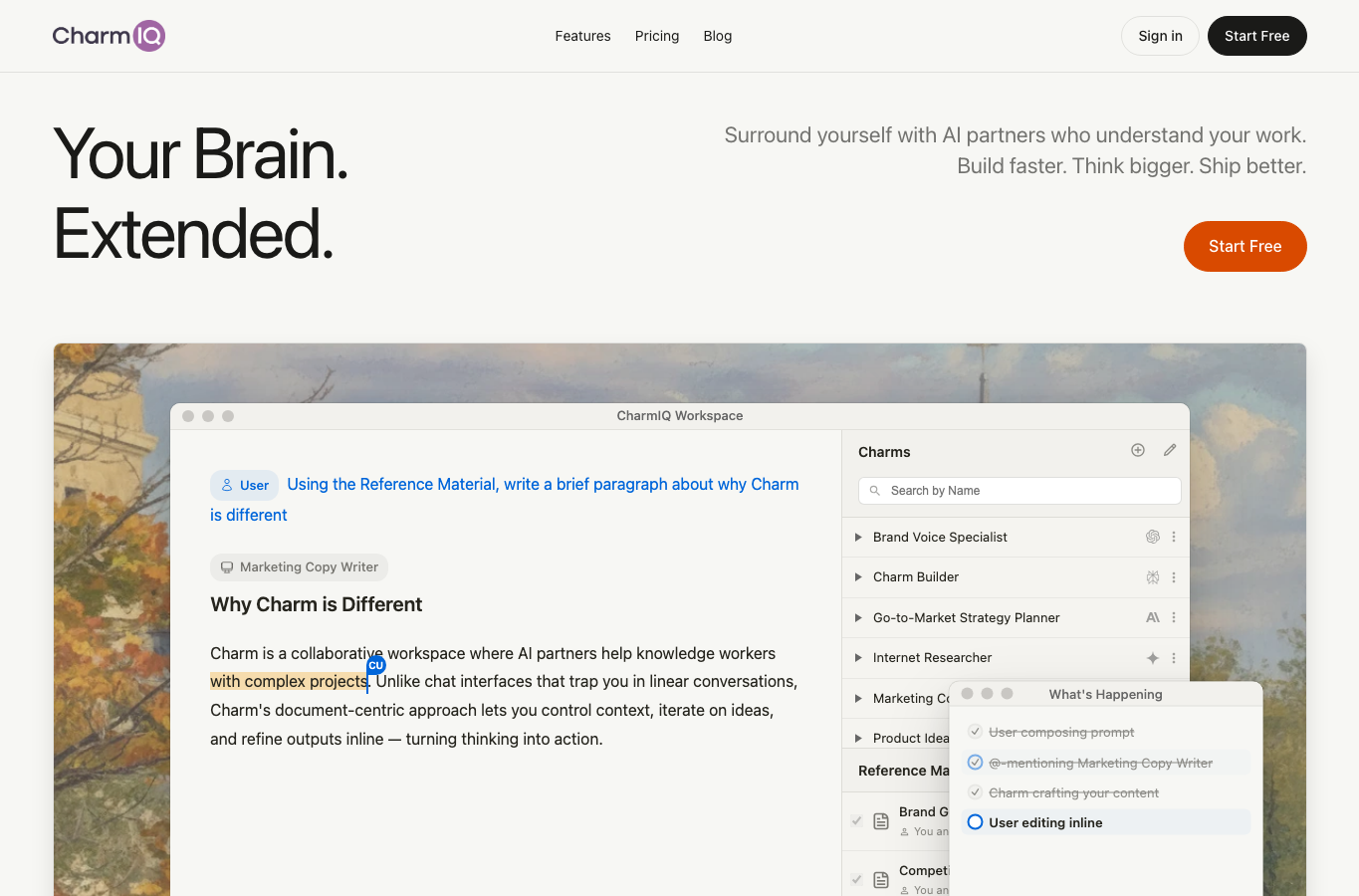Click the pencil edit icon in Charms
This screenshot has height=896, width=1359.
pos(1170,450)
